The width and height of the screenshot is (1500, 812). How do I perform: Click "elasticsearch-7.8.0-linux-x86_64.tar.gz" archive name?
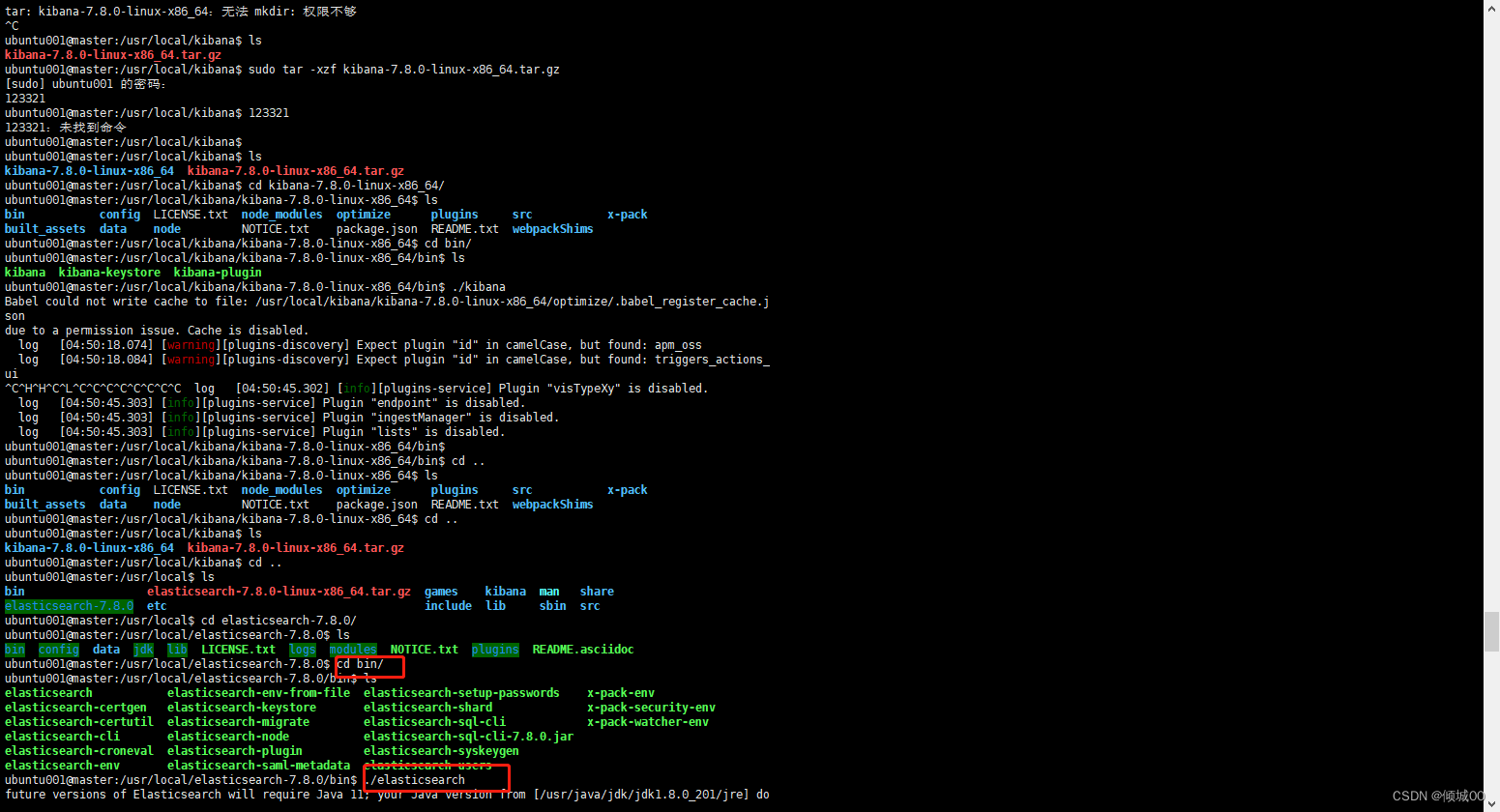[x=279, y=592]
